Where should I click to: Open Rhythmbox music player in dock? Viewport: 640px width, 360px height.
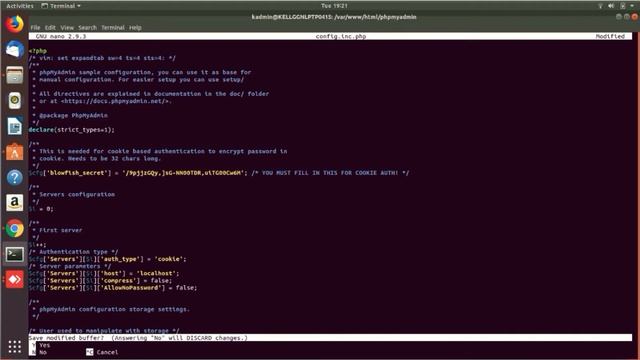point(15,100)
